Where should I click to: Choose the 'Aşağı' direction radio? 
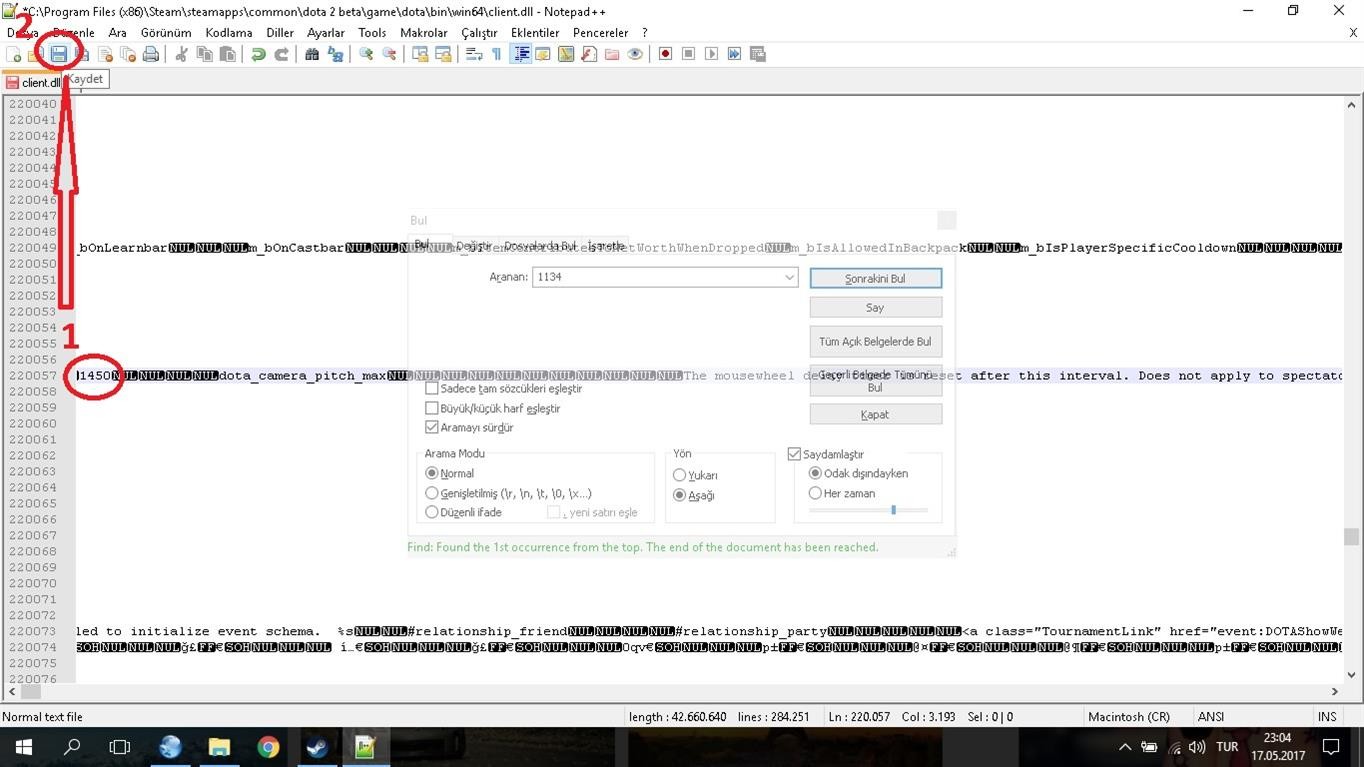tap(680, 495)
